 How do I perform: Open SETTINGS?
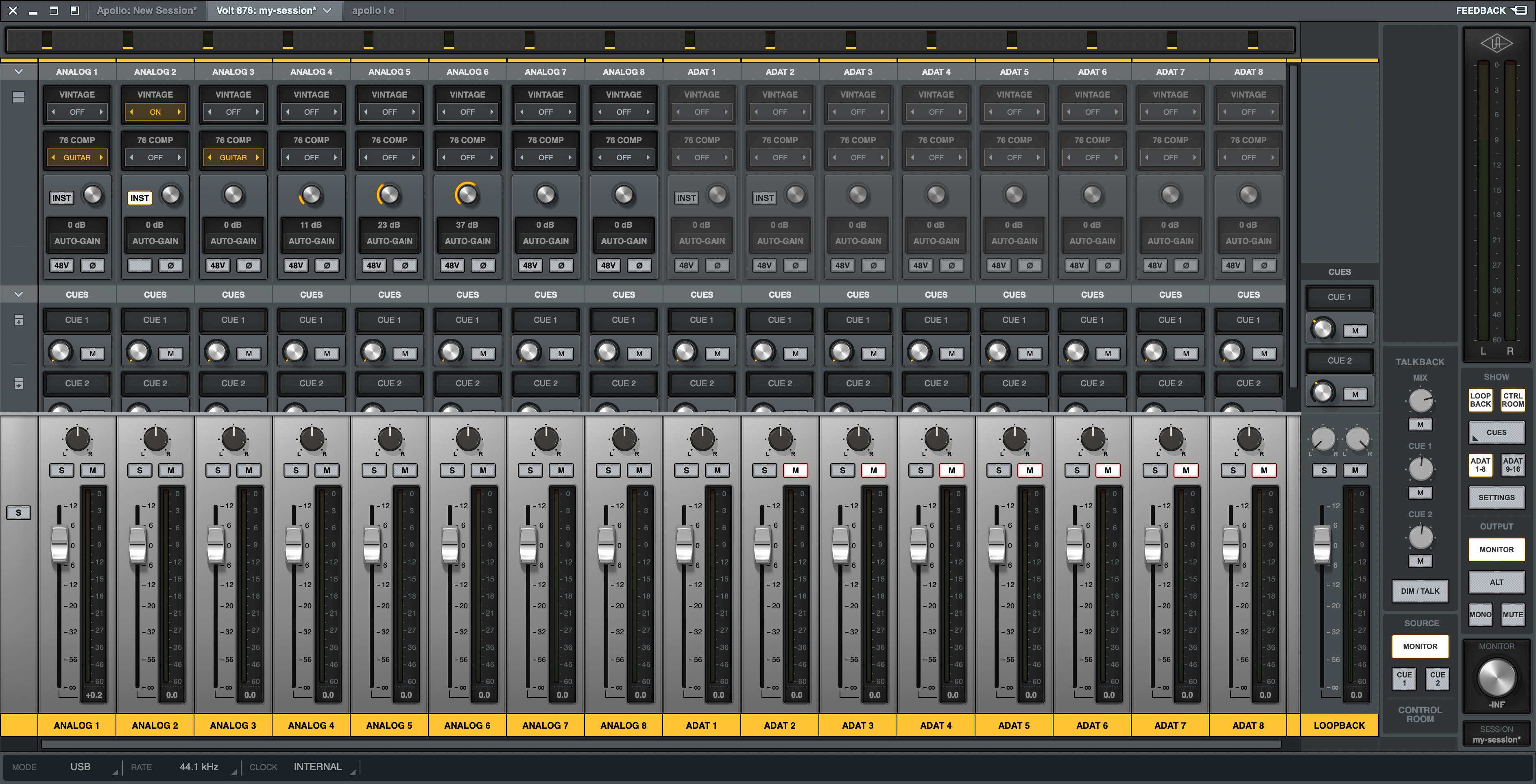click(1496, 497)
